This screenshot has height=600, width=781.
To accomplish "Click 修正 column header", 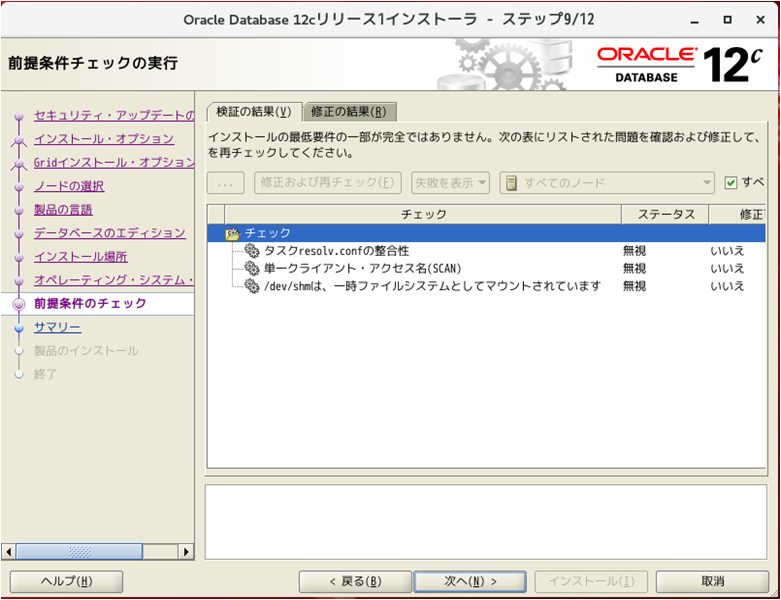I will pyautogui.click(x=738, y=215).
